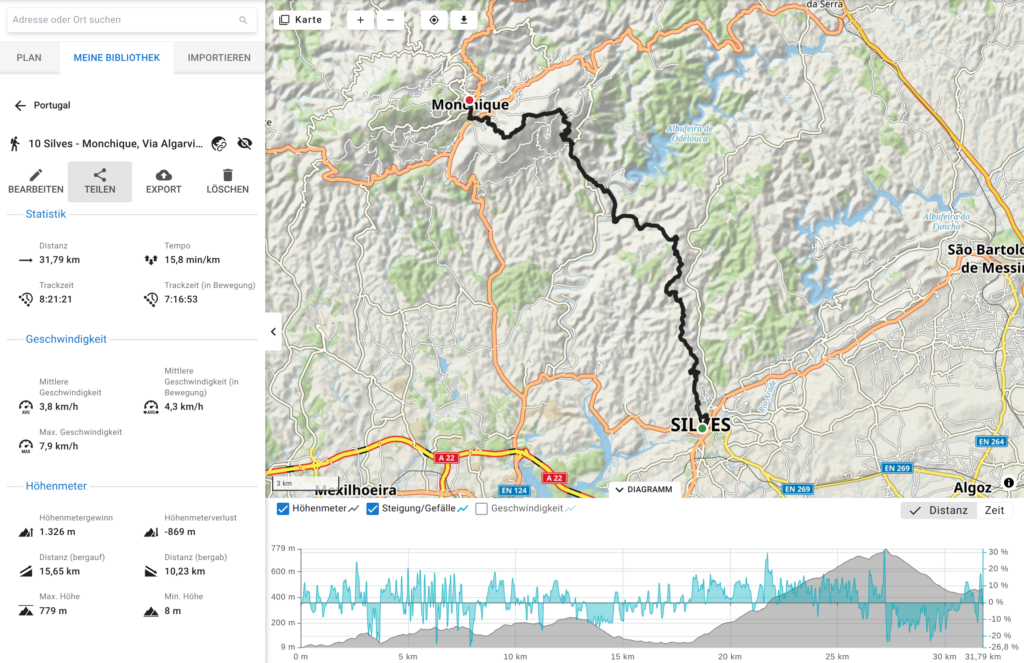Zoom in on the map
The height and width of the screenshot is (663, 1024).
point(360,20)
